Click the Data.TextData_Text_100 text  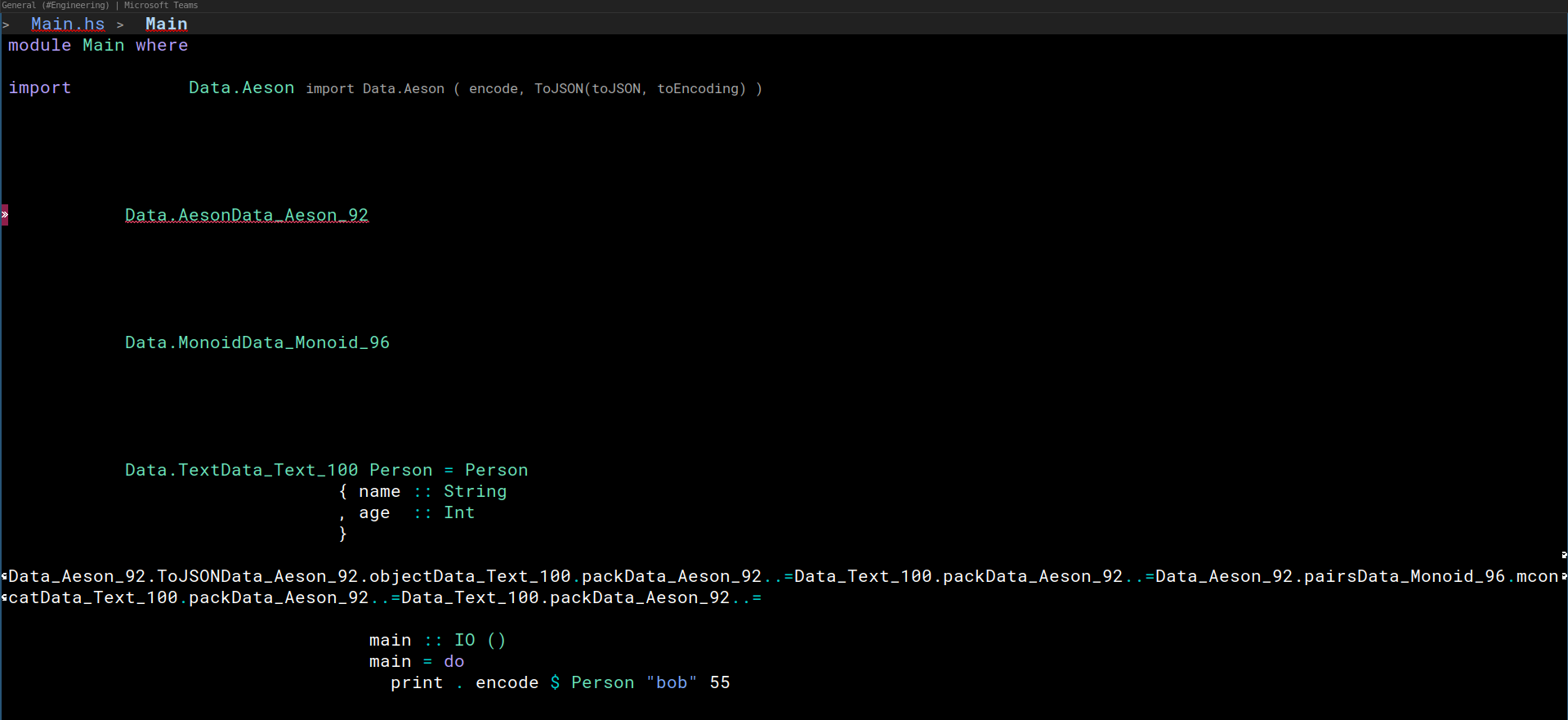tap(242, 471)
